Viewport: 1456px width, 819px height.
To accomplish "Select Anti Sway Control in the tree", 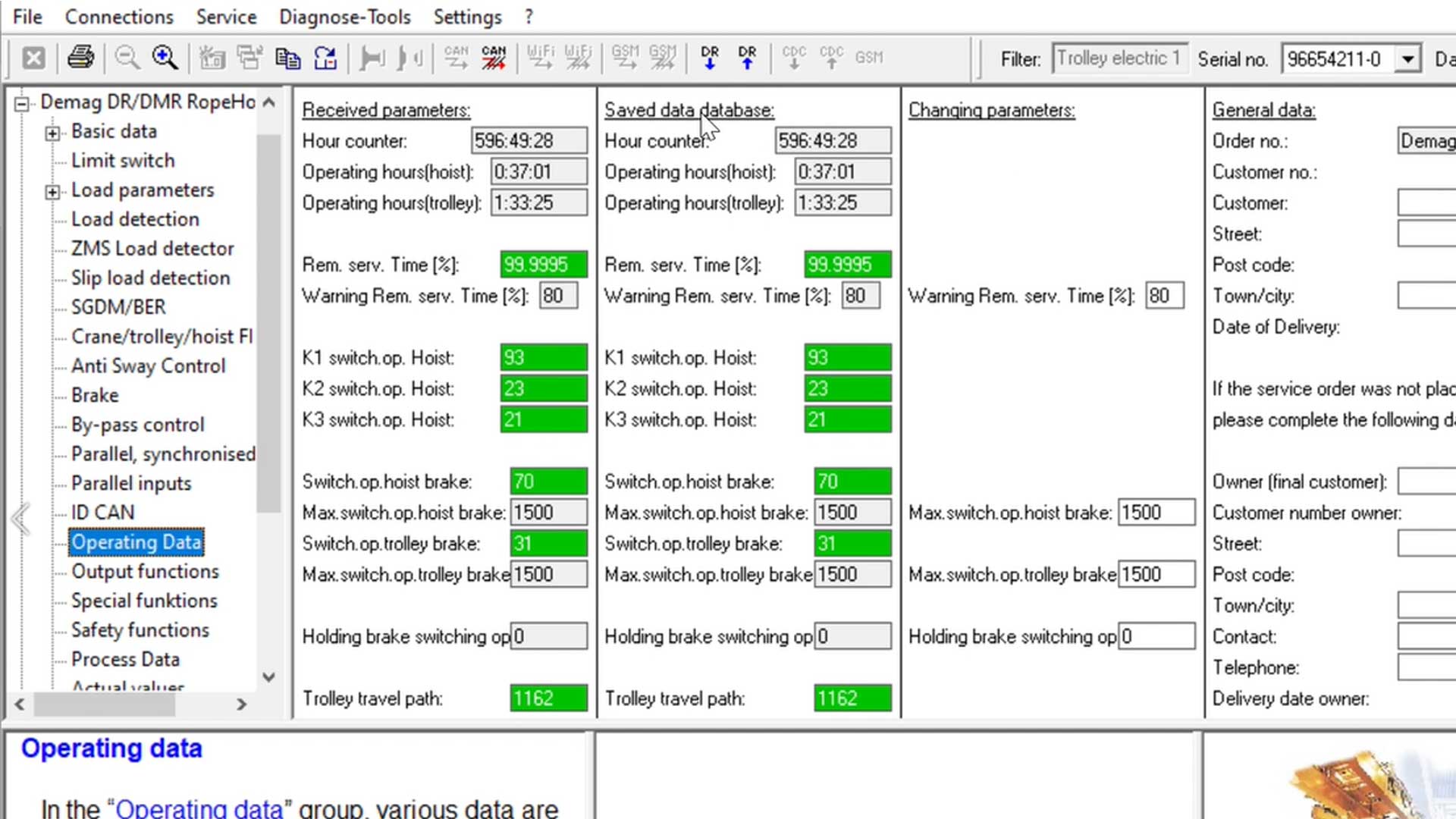I will pyautogui.click(x=148, y=366).
